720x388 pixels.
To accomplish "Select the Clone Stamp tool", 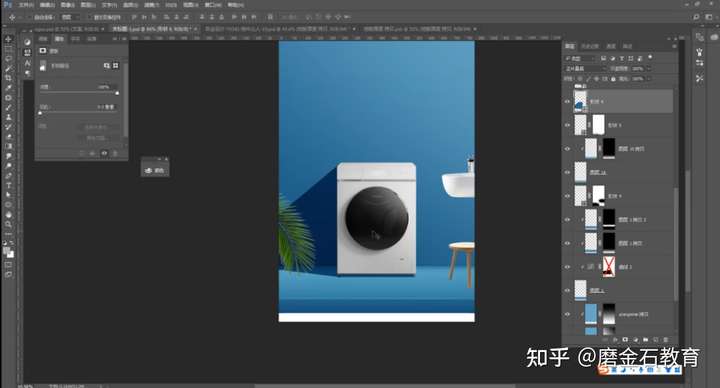I will pyautogui.click(x=8, y=117).
